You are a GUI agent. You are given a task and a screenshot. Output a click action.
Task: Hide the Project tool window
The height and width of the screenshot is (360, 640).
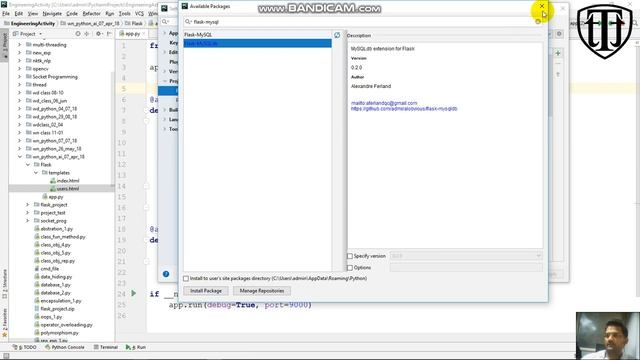109,34
